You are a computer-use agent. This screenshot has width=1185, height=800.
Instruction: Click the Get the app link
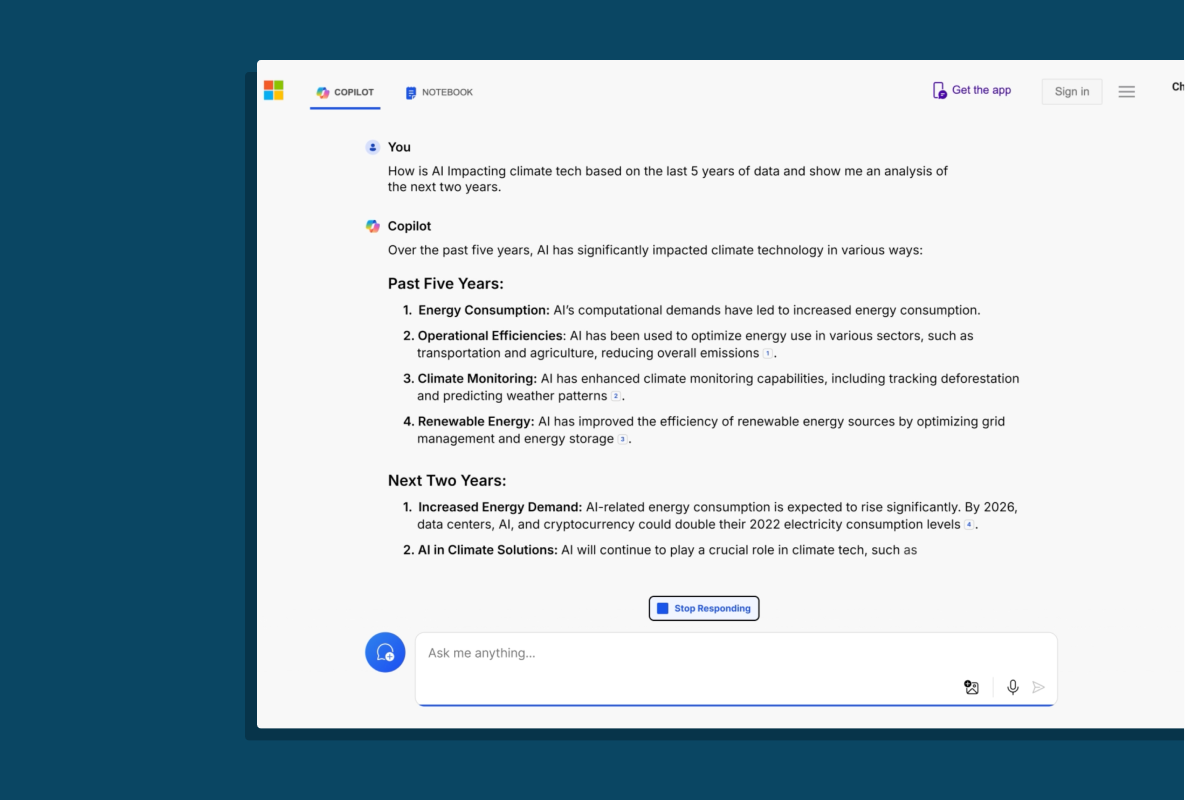(x=980, y=90)
